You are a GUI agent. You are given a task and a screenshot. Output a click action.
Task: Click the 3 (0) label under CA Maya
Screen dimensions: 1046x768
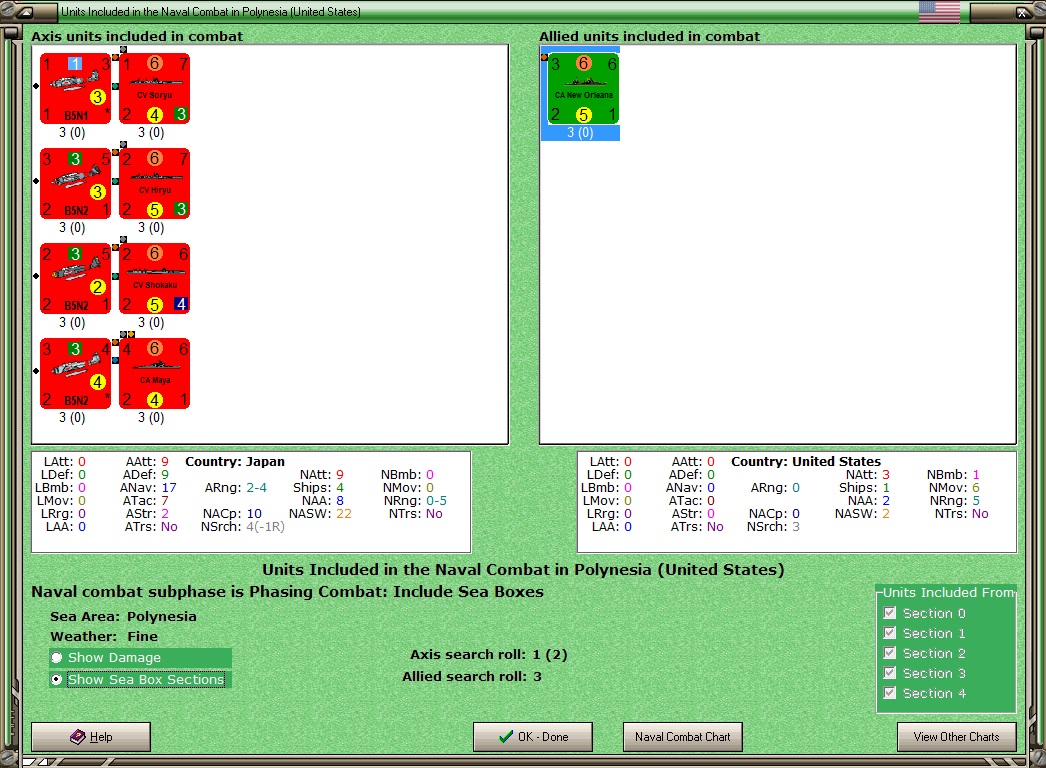[151, 418]
